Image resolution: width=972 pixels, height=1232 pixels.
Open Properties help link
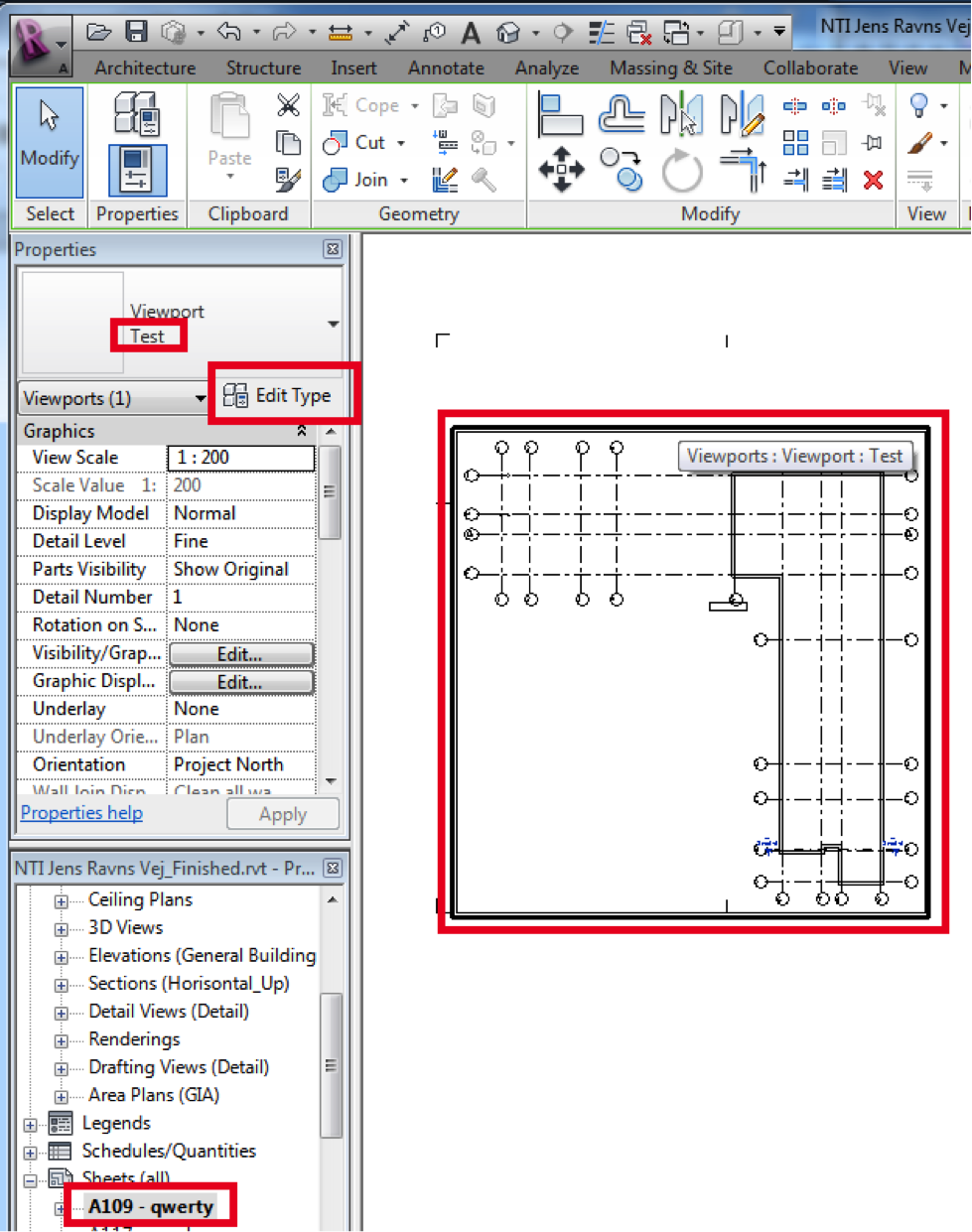click(81, 812)
